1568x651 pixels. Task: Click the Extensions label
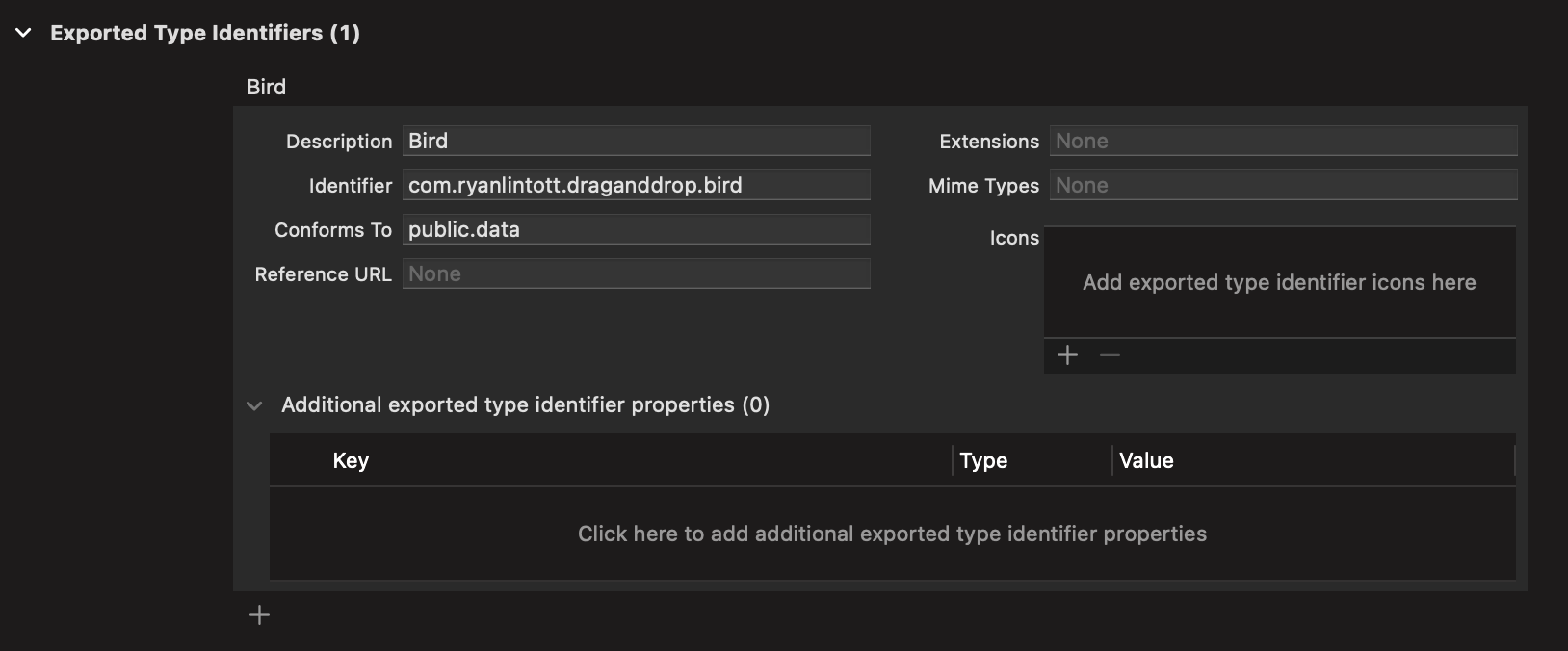pyautogui.click(x=989, y=142)
